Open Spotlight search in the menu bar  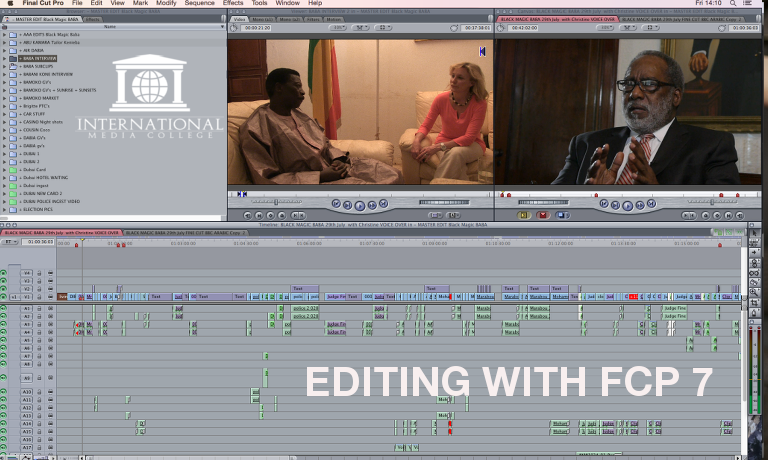click(733, 3)
